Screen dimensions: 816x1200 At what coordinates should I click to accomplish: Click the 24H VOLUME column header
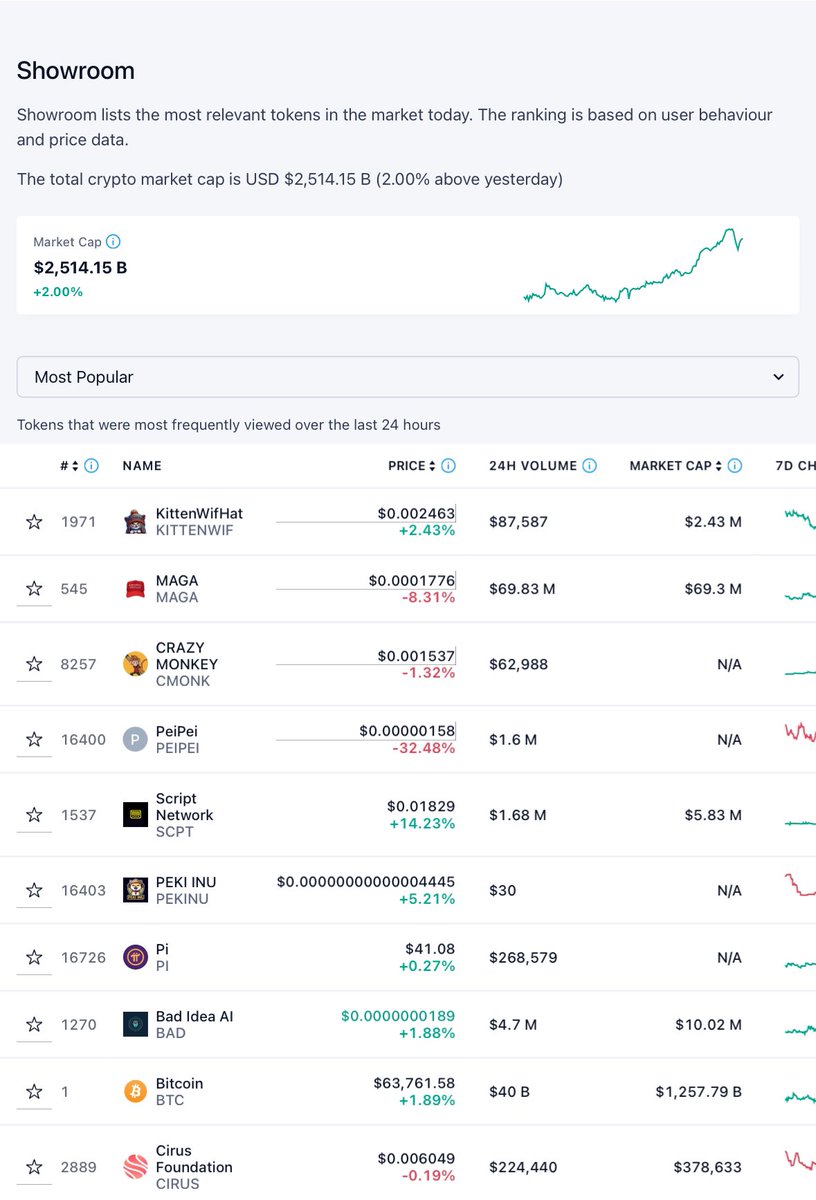(533, 466)
